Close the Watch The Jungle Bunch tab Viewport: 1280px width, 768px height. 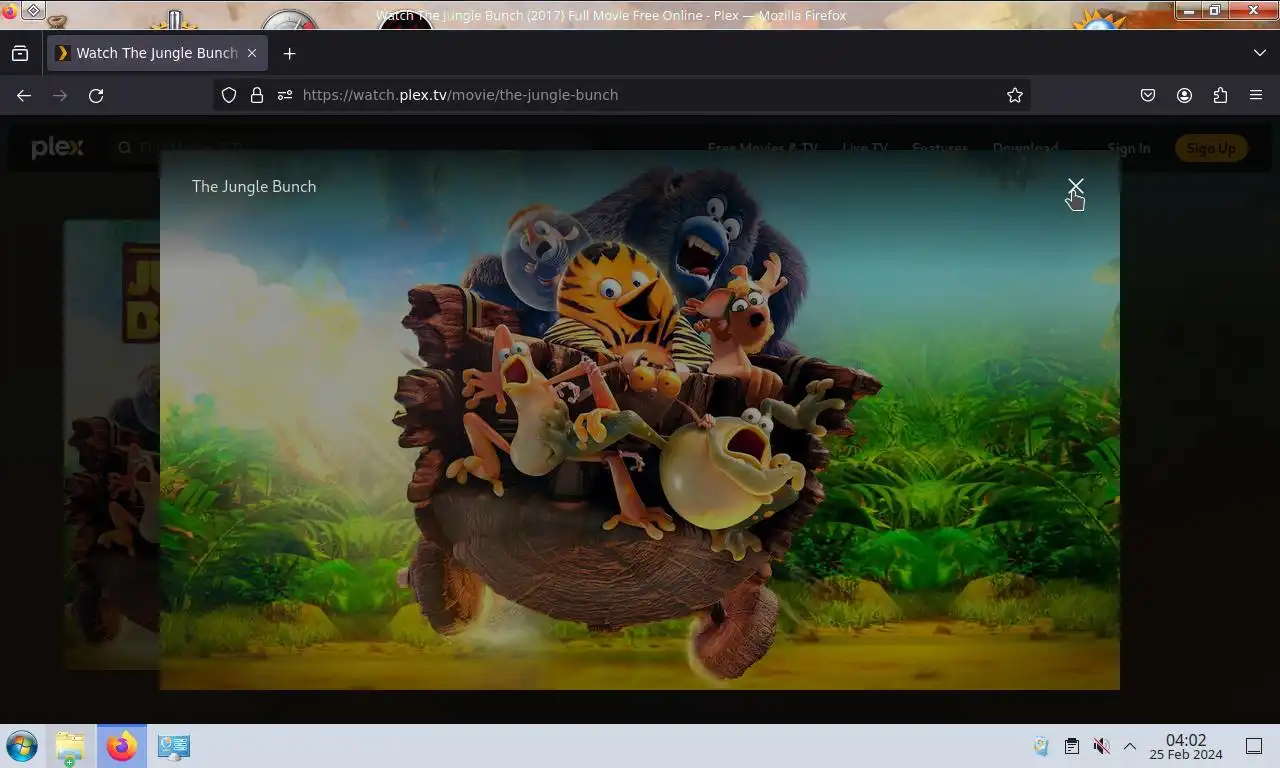tap(252, 53)
